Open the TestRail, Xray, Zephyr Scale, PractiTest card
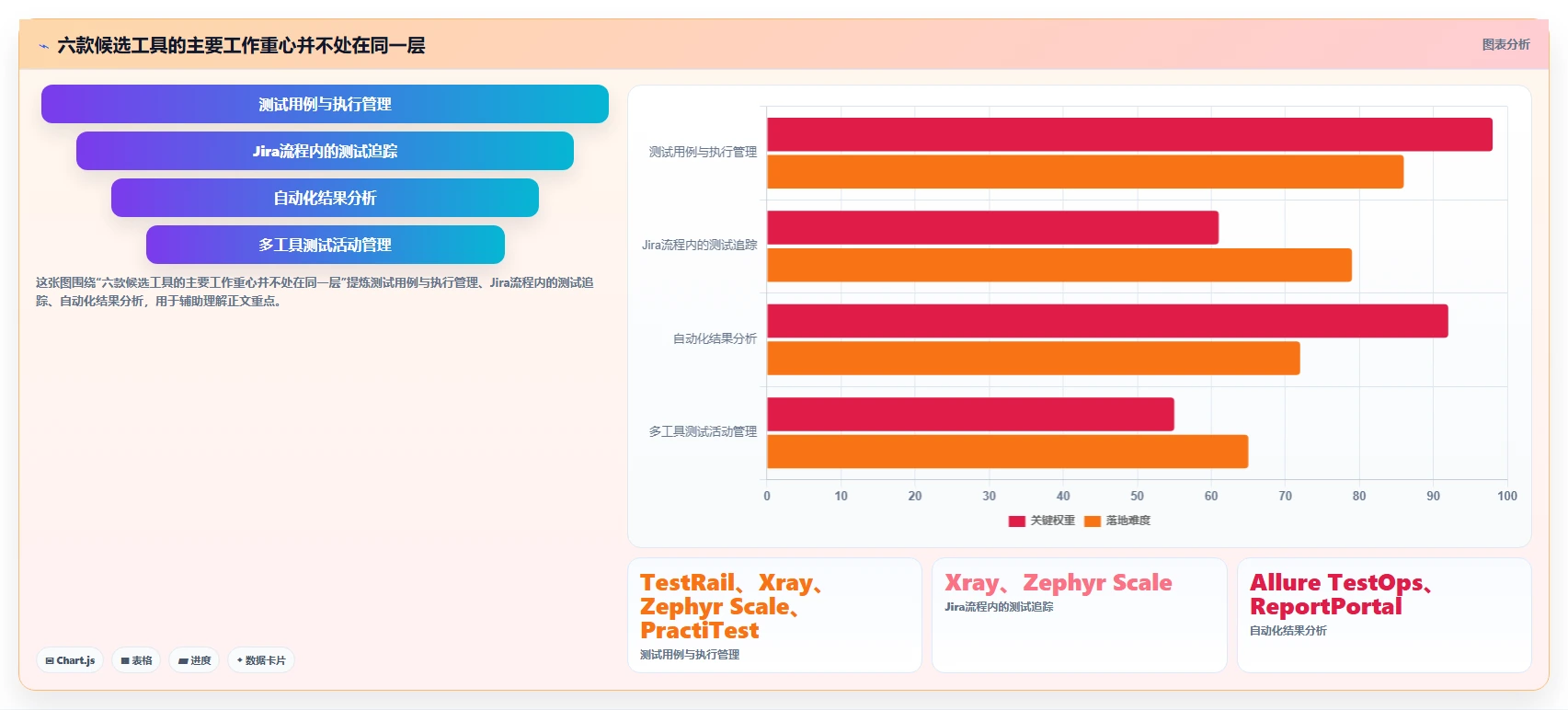 [774, 615]
